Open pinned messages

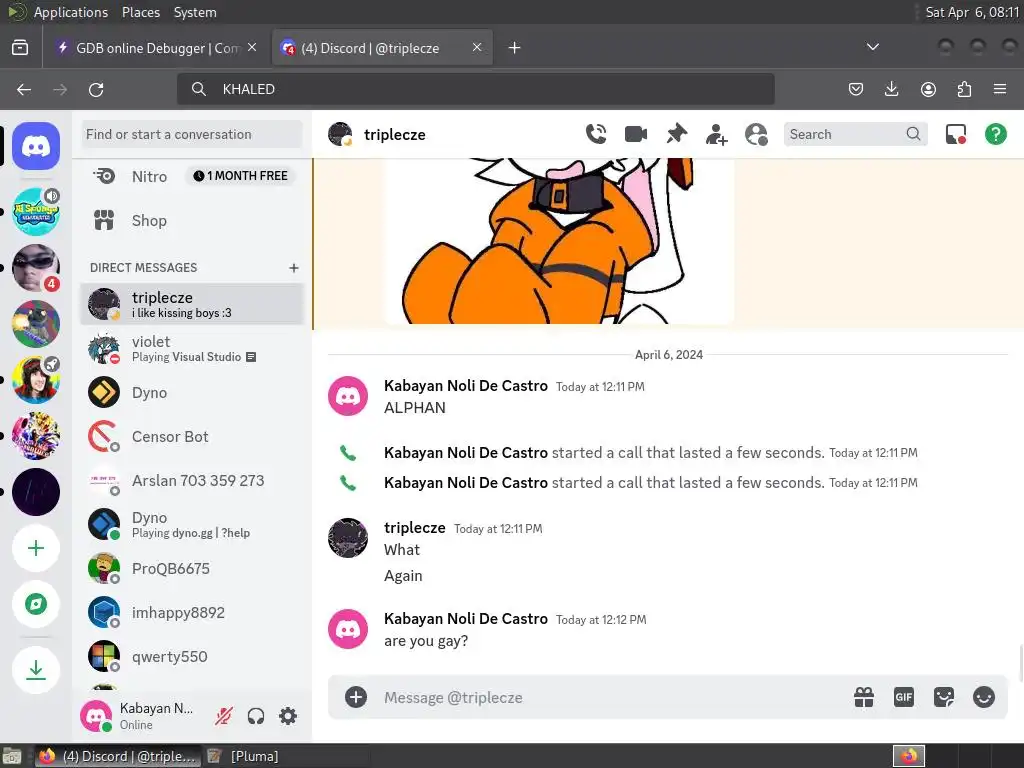tap(677, 134)
